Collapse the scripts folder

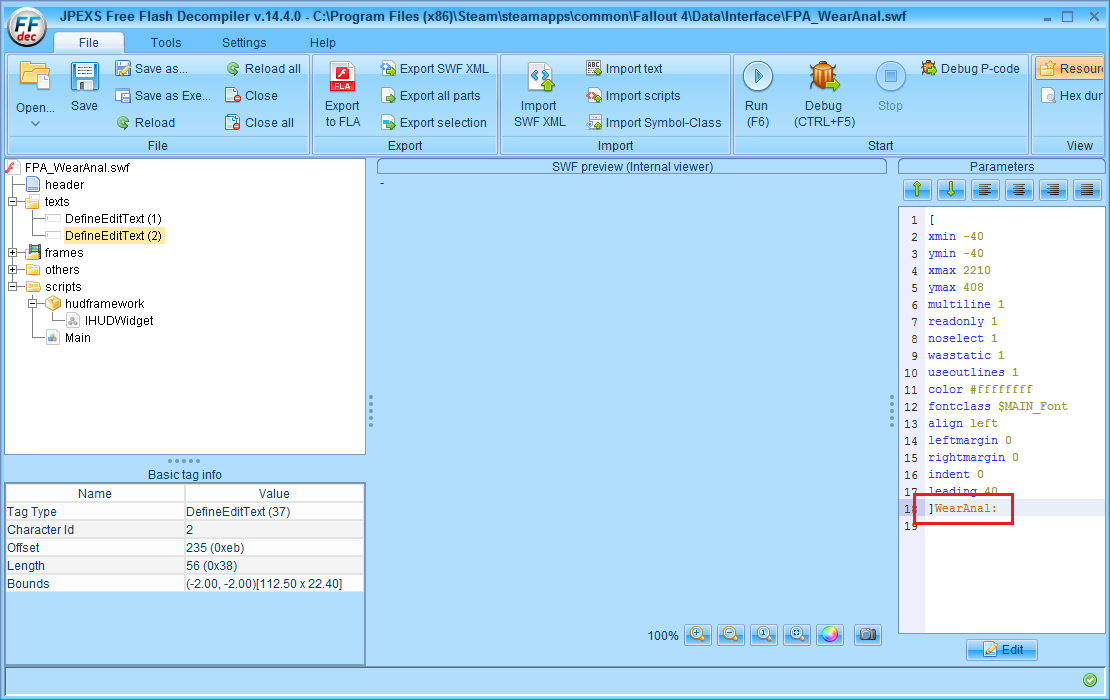click(13, 287)
